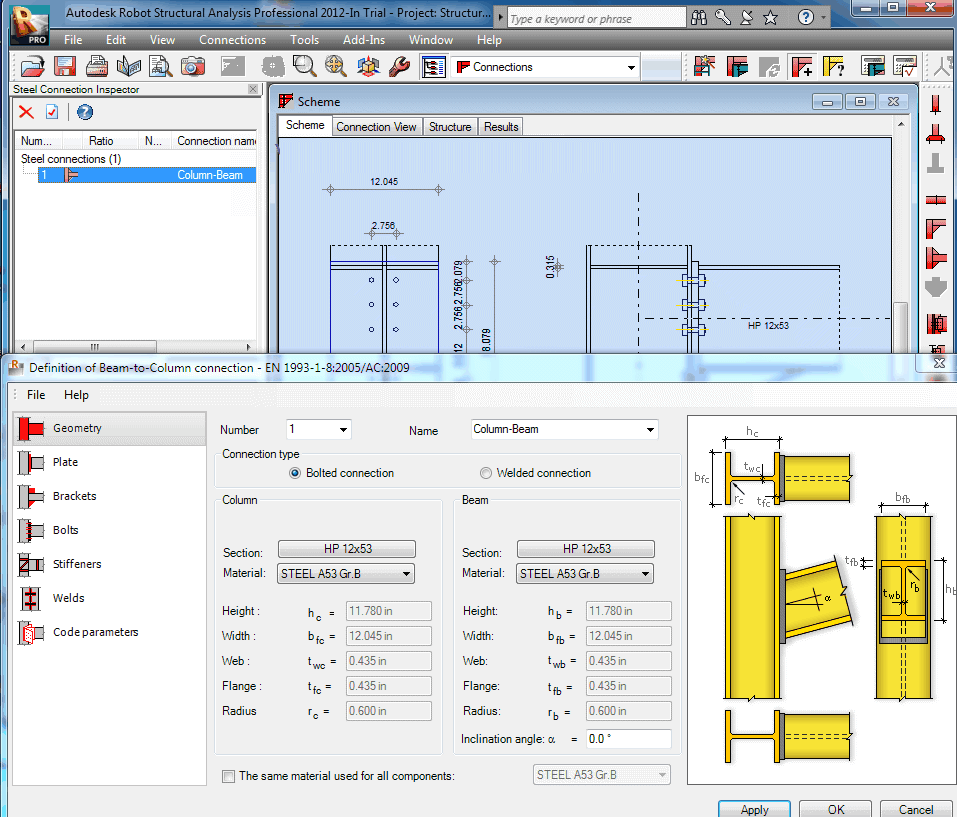Viewport: 957px width, 817px height.
Task: Enable same material for all components
Action: tap(229, 776)
